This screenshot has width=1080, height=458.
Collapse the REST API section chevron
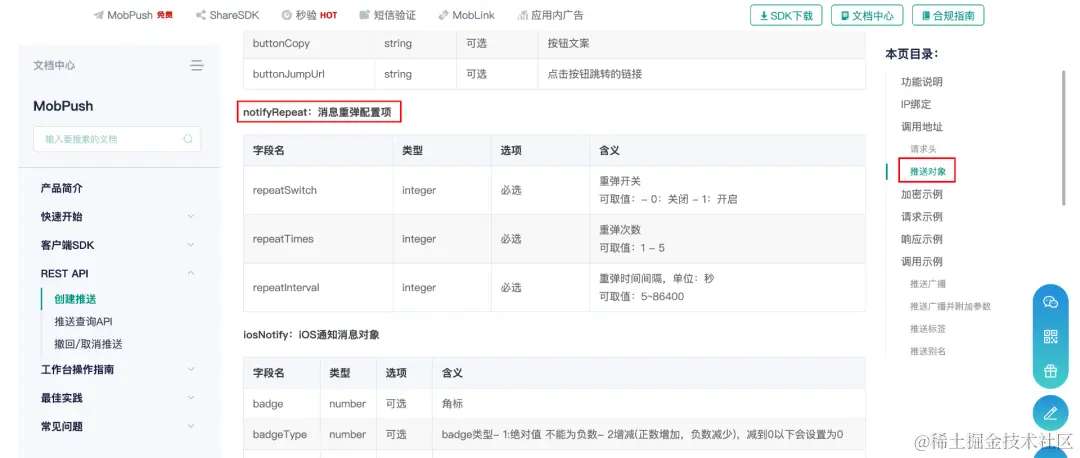coord(191,273)
